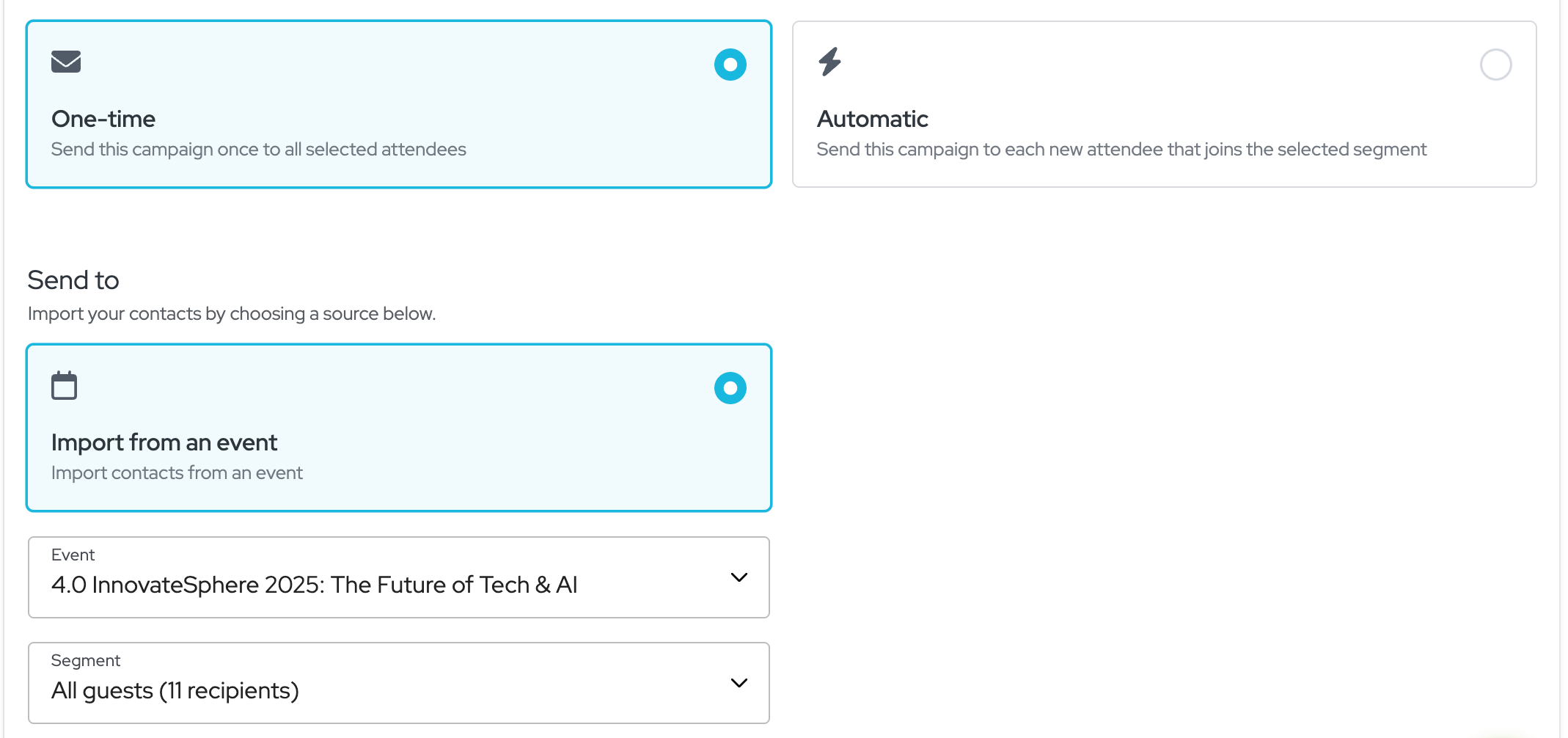The image size is (1568, 738).
Task: Open the InnovateSphere 2025 event selector
Action: [315, 585]
